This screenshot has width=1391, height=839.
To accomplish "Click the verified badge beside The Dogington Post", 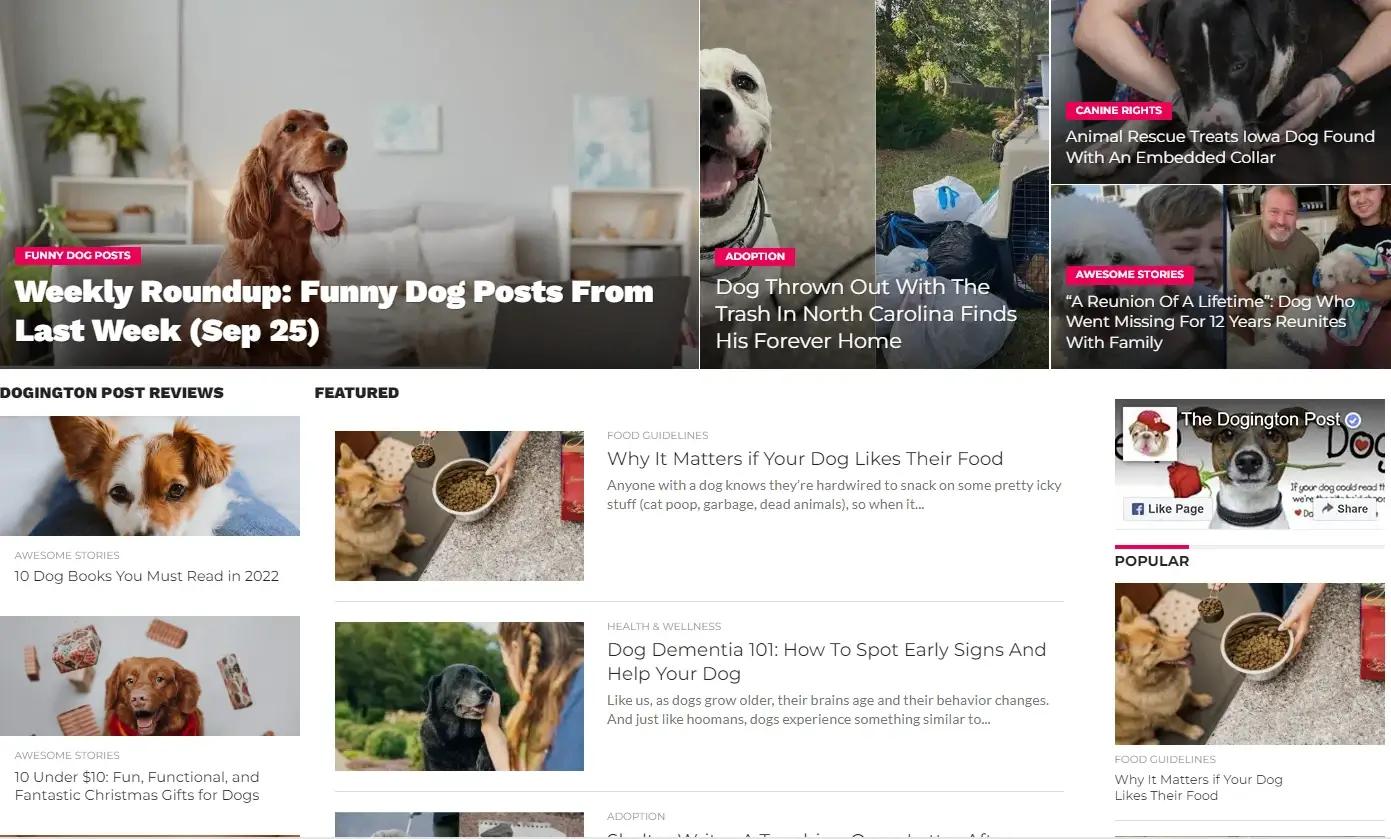I will pos(1353,420).
